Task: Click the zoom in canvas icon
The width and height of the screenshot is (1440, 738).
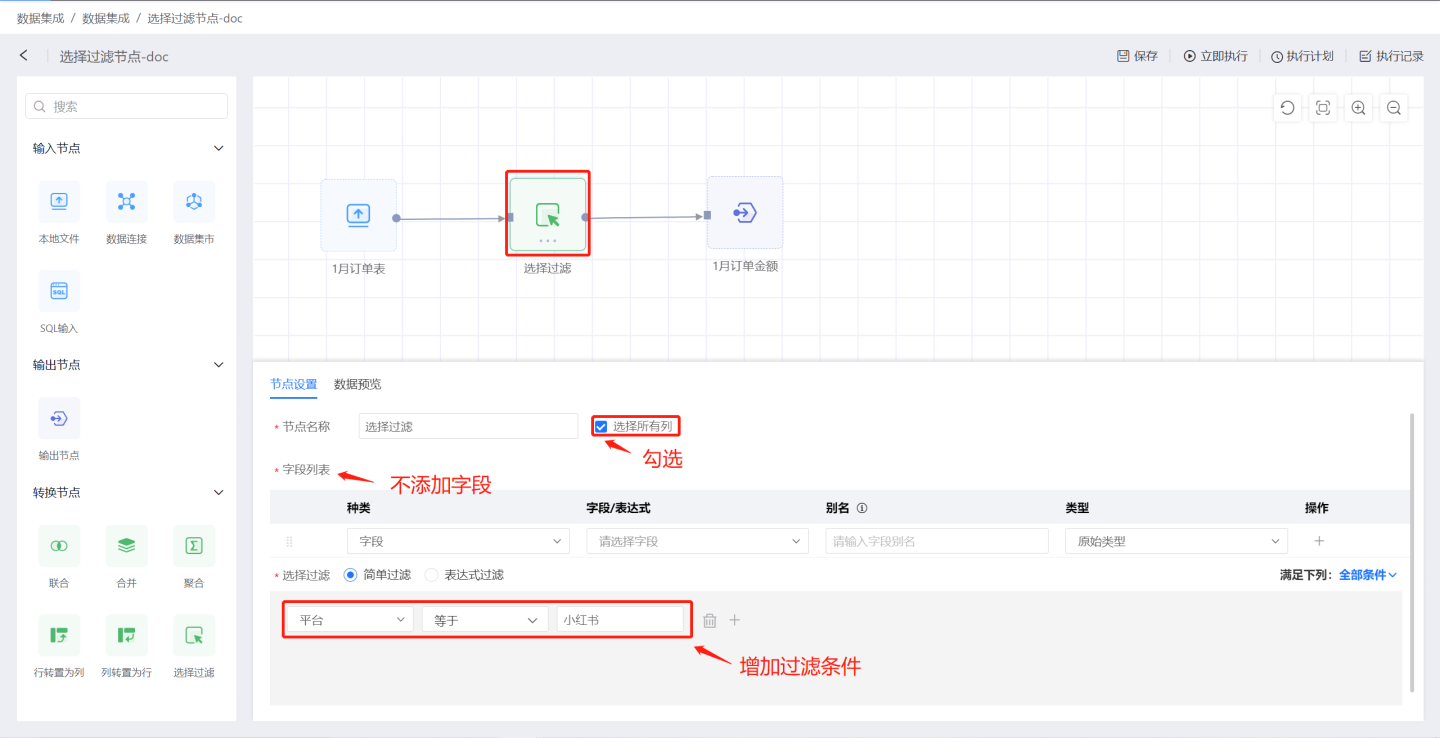Action: [1358, 108]
